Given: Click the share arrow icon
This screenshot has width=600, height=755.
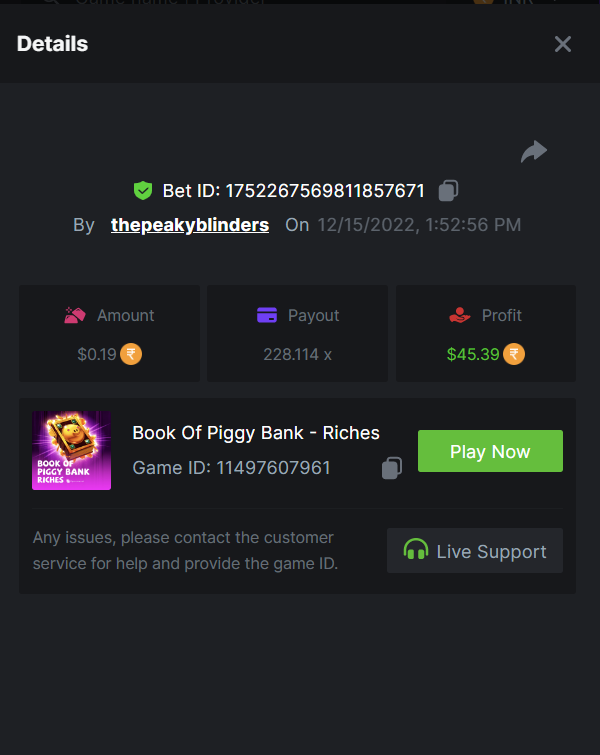Looking at the screenshot, I should pos(534,151).
